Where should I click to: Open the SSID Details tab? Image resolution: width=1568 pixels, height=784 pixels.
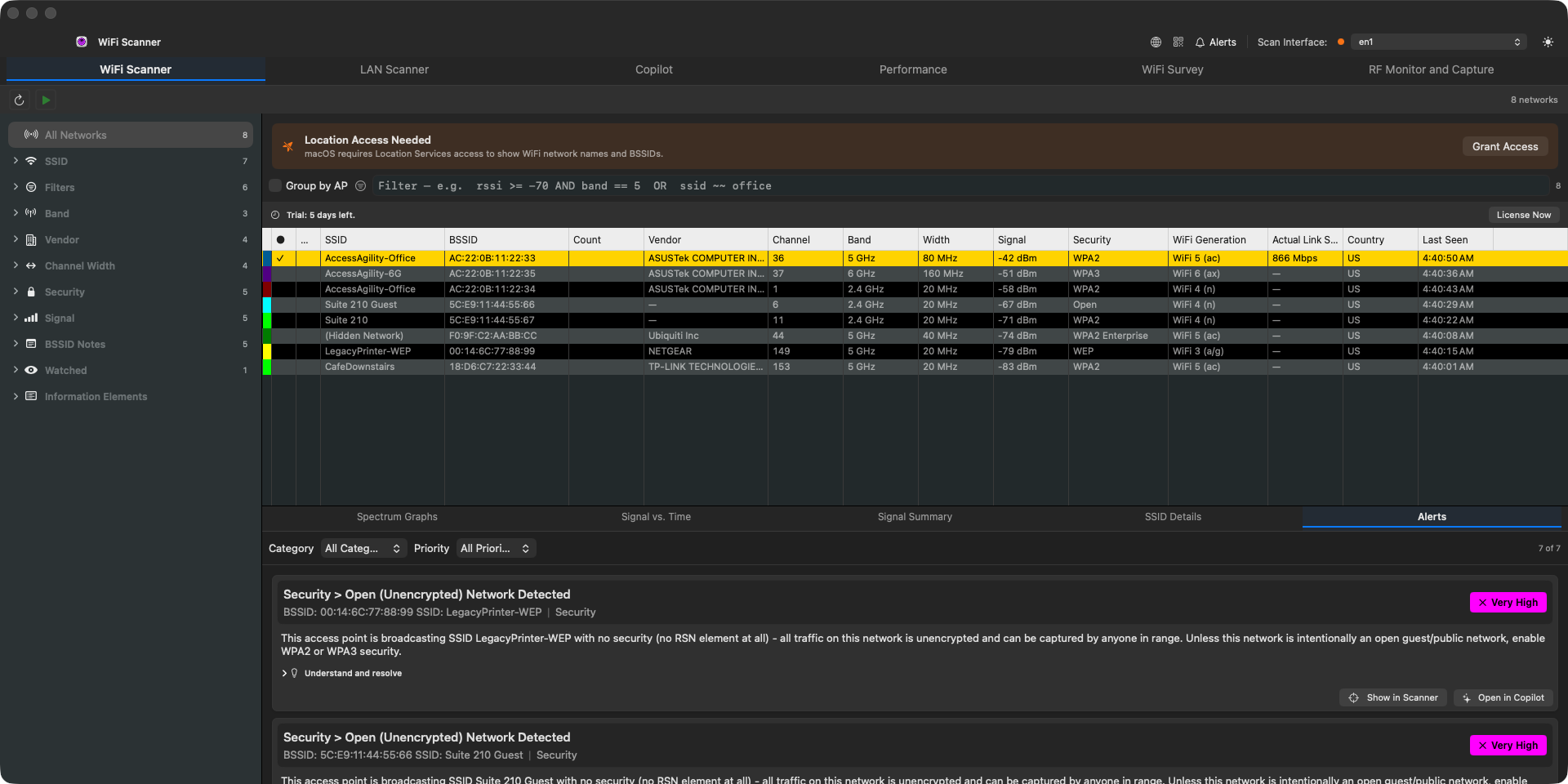pyautogui.click(x=1173, y=516)
